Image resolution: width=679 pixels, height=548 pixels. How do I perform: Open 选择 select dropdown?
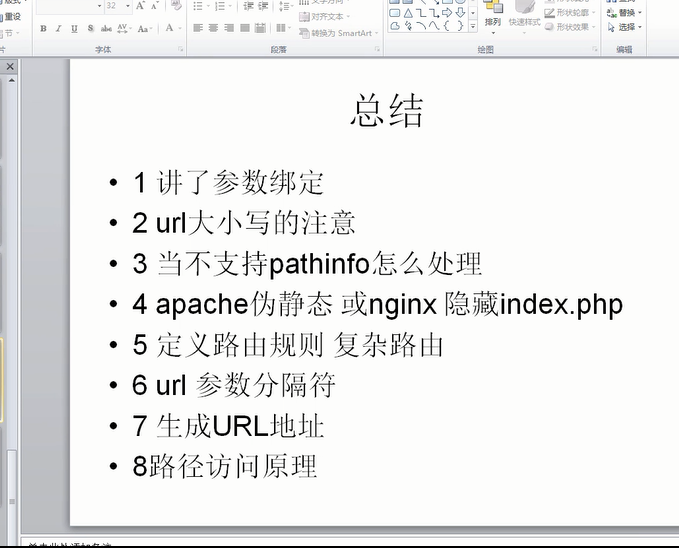[x=624, y=27]
